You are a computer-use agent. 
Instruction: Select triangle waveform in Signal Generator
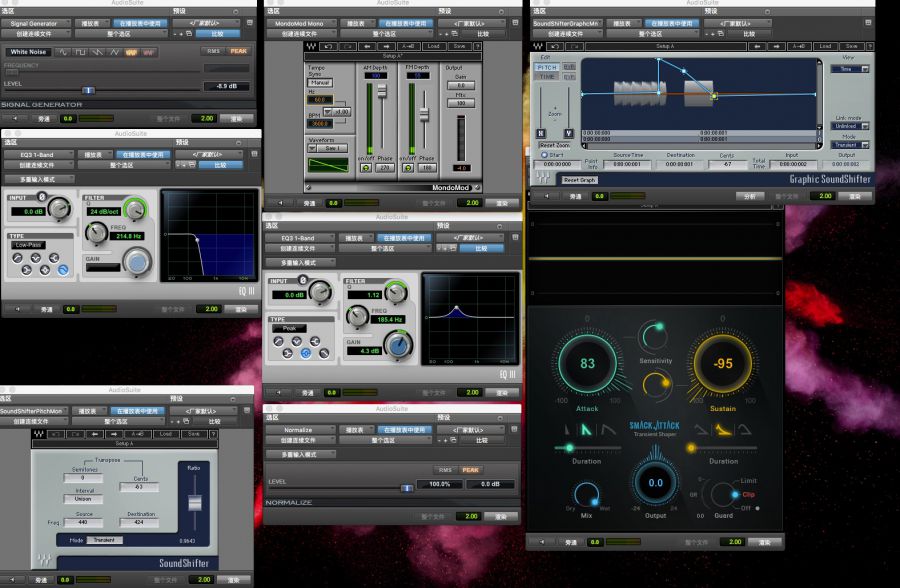(x=115, y=52)
